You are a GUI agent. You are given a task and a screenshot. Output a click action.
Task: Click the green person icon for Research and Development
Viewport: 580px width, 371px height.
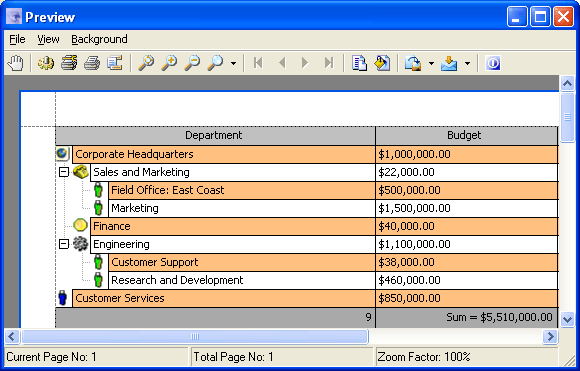coord(98,280)
